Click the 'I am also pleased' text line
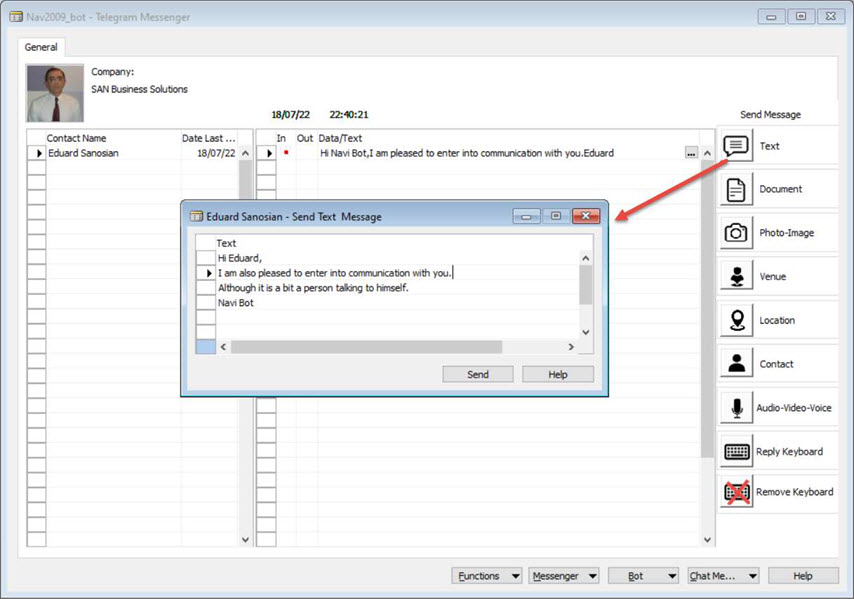The width and height of the screenshot is (854, 599). tap(334, 273)
